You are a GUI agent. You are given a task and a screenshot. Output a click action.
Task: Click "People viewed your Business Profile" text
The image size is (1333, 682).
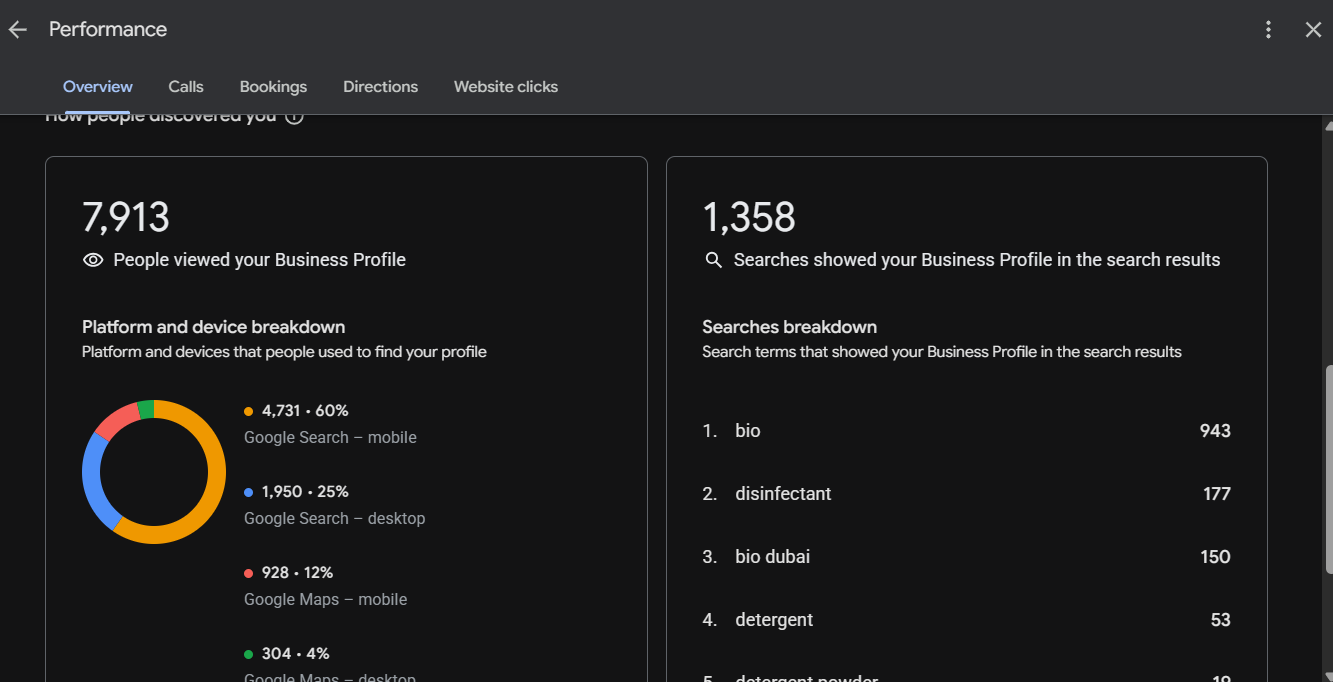click(260, 260)
